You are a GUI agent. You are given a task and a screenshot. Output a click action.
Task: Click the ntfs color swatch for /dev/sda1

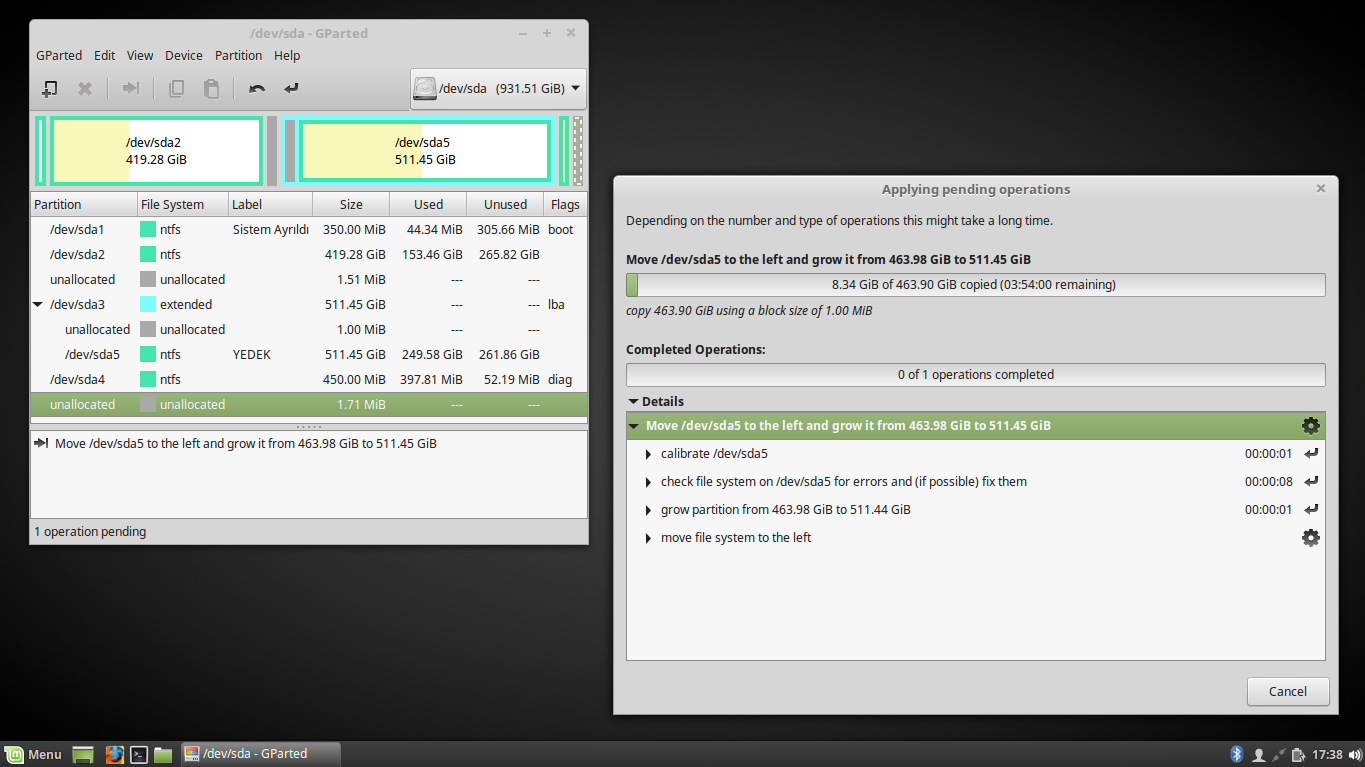(148, 230)
